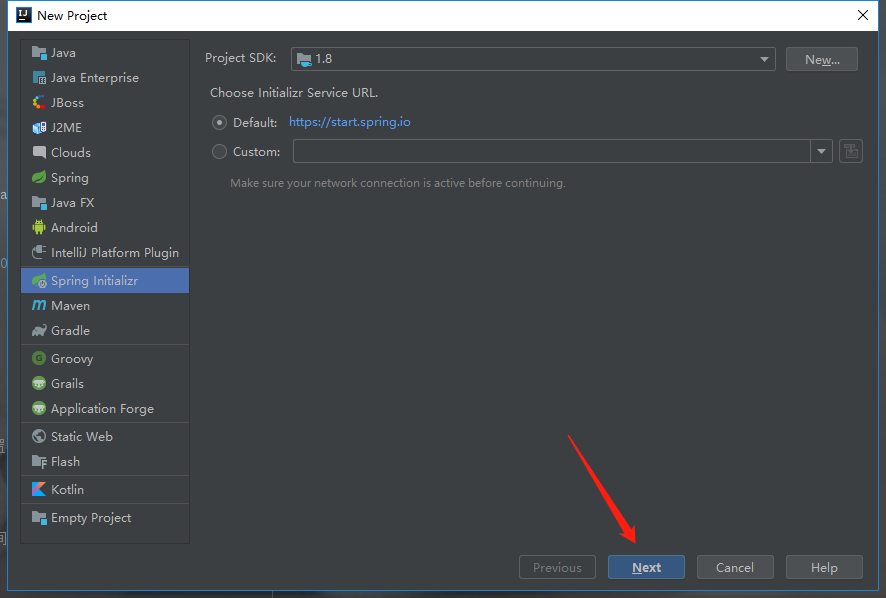Screen dimensions: 886x598
Task: Close the New Project dialog
Action: pos(863,15)
